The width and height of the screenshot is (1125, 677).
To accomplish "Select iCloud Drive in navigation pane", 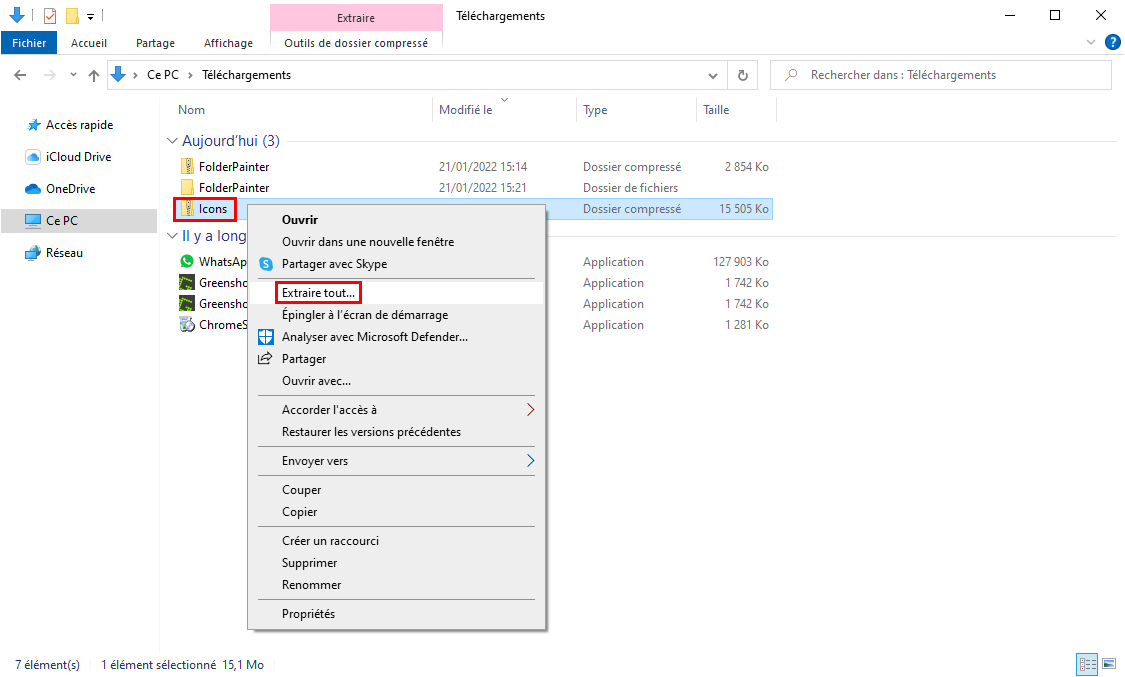I will click(78, 156).
